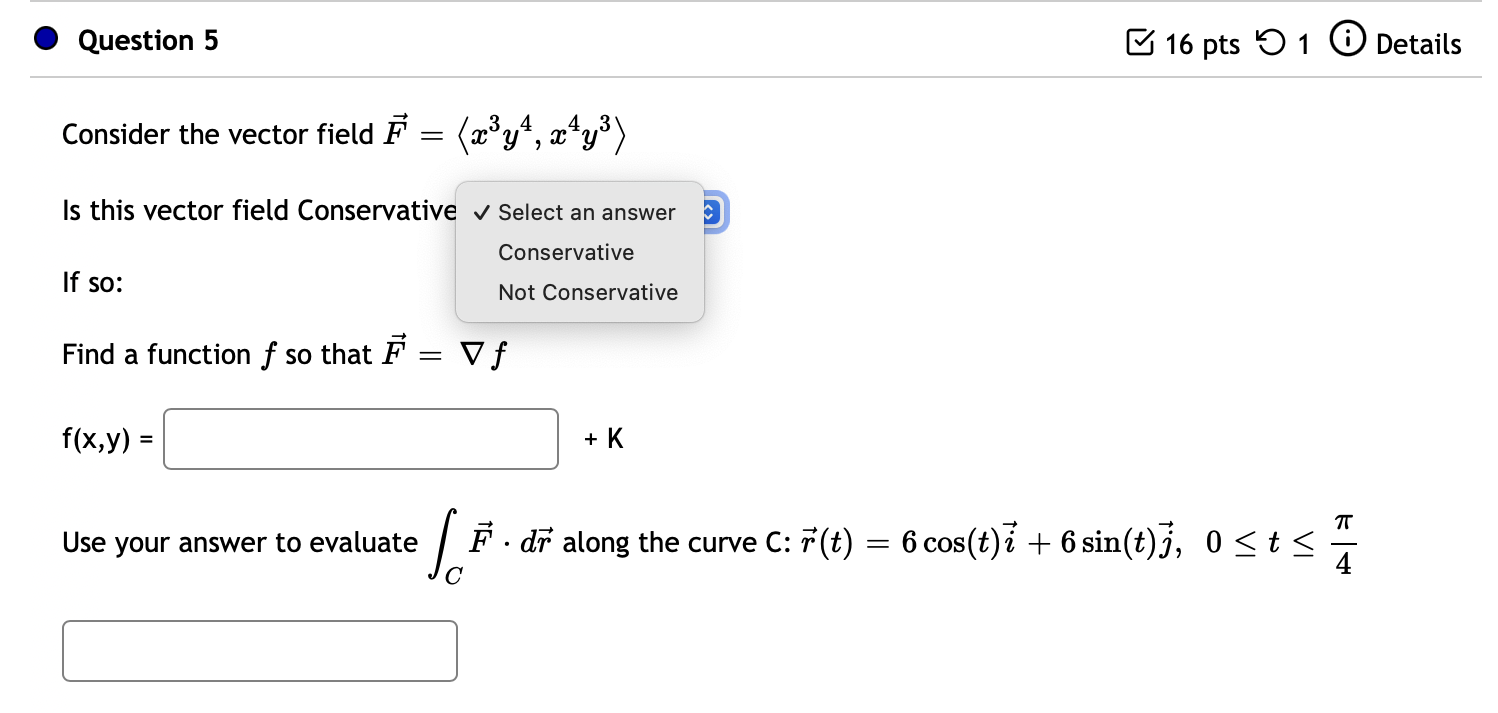Viewport: 1498px width, 713px height.
Task: Click the blue down arrow on the dropdown stepper
Action: click(x=710, y=219)
